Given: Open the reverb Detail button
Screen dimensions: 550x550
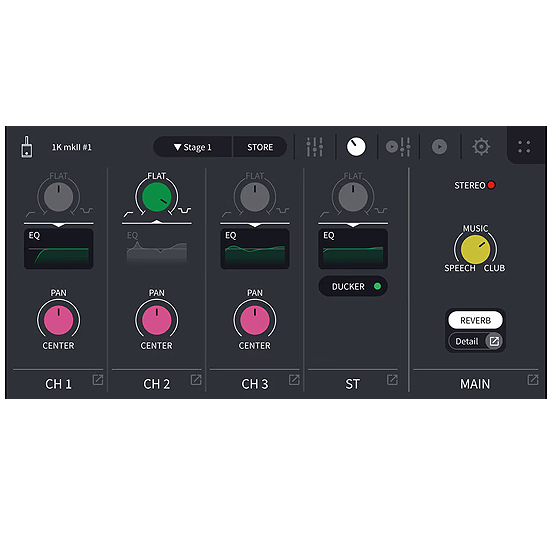Looking at the screenshot, I should (475, 341).
